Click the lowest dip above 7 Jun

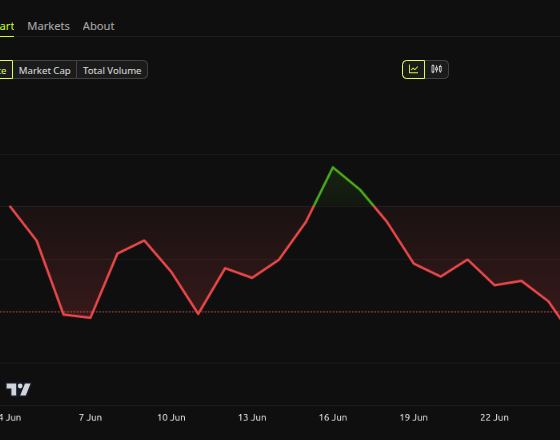90,318
